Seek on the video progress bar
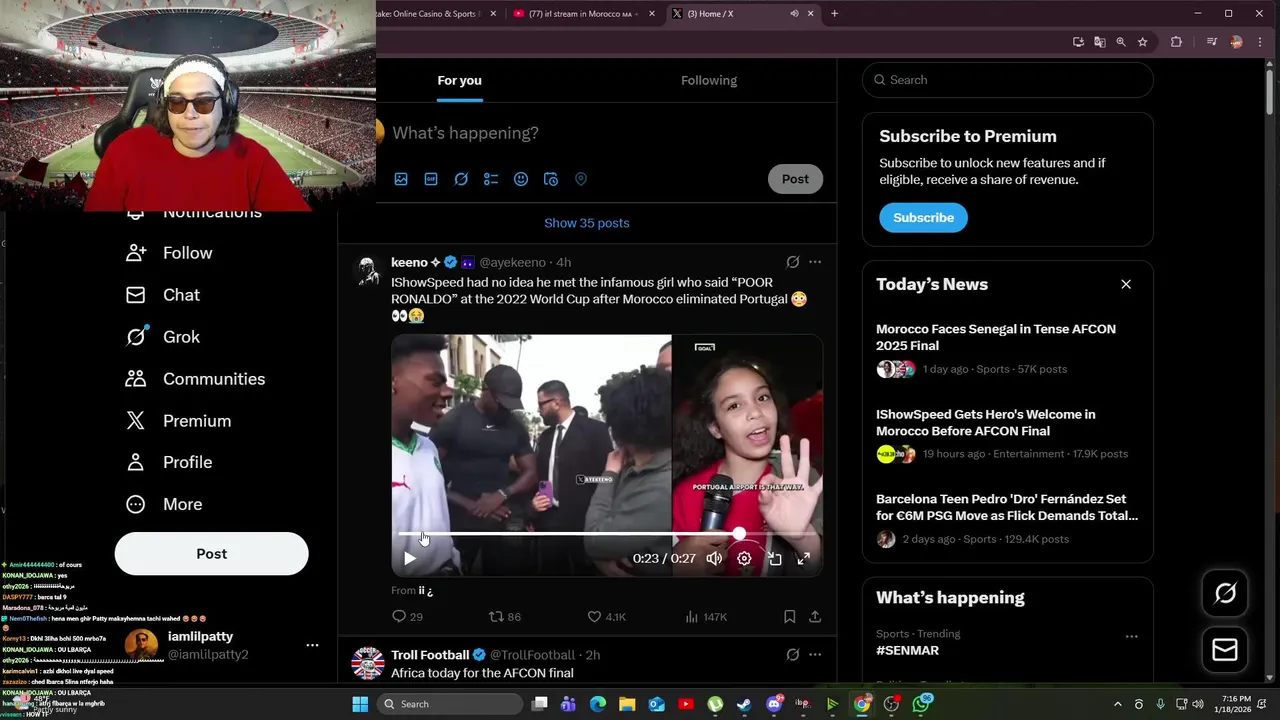1280x720 pixels. click(607, 534)
